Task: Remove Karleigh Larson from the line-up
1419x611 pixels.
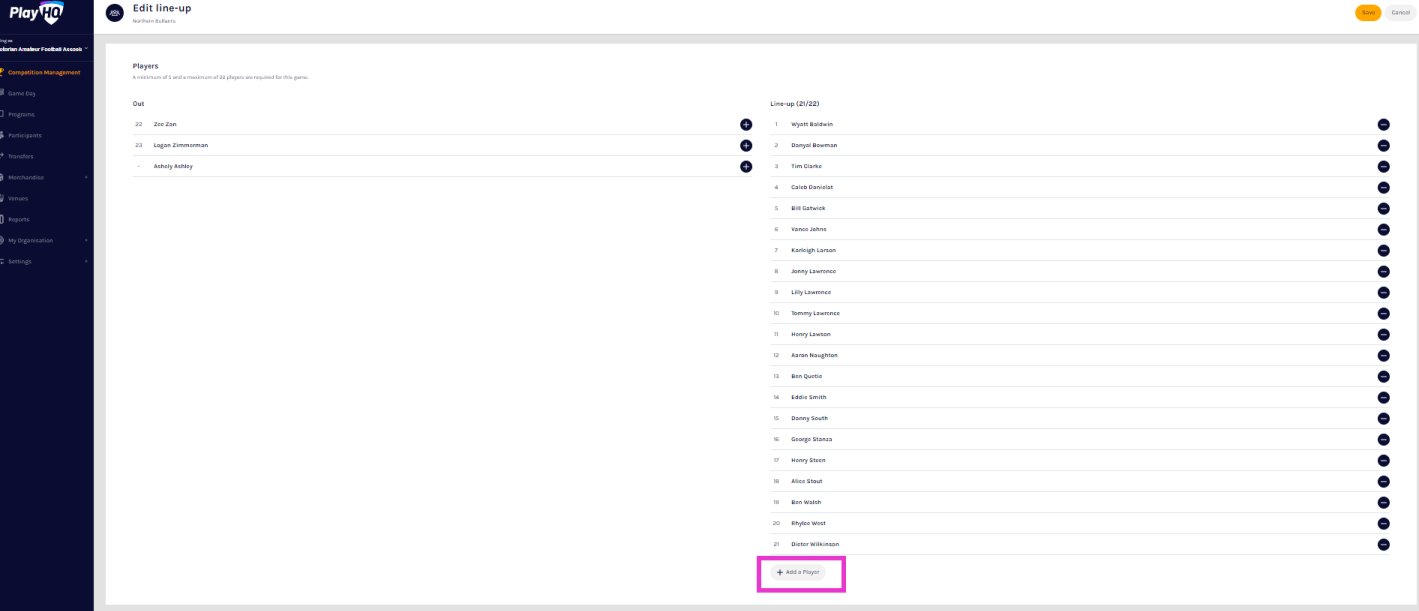Action: click(x=1383, y=250)
